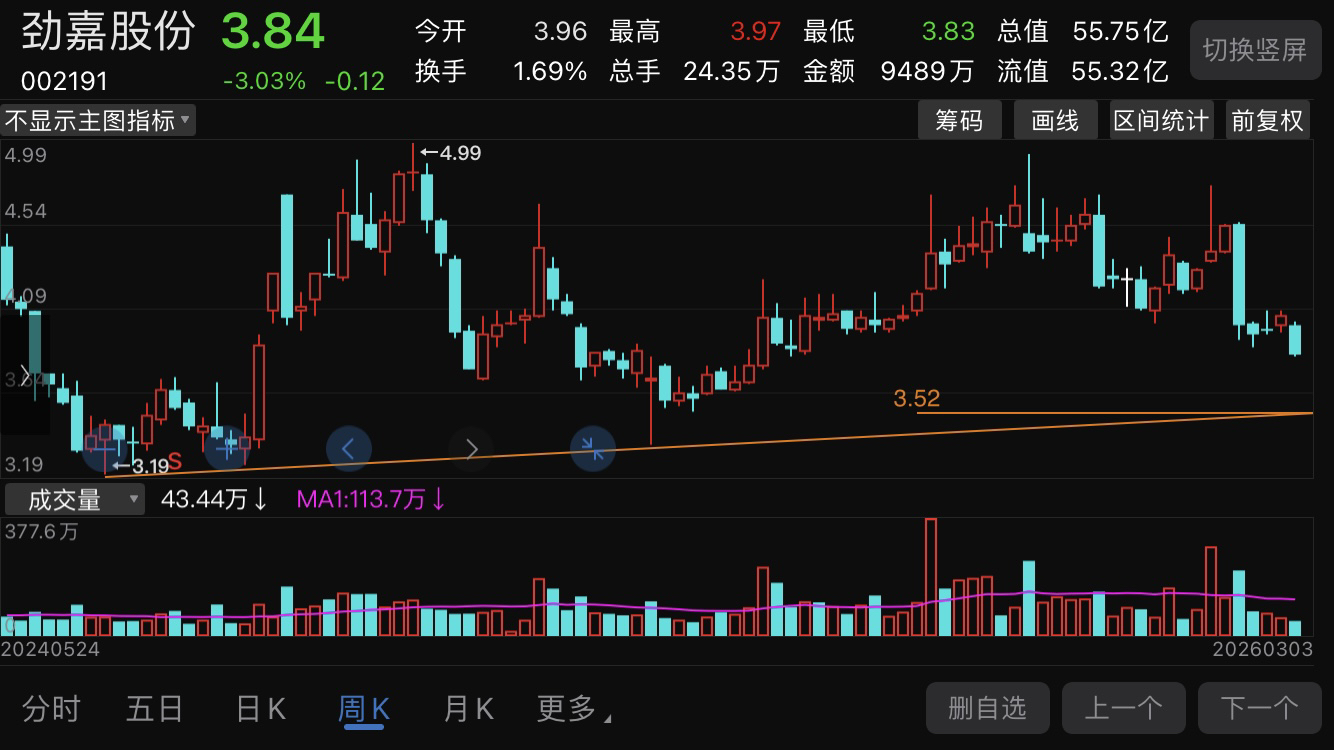1334x750 pixels.
Task: Tap the red S signal marker
Action: [x=175, y=461]
